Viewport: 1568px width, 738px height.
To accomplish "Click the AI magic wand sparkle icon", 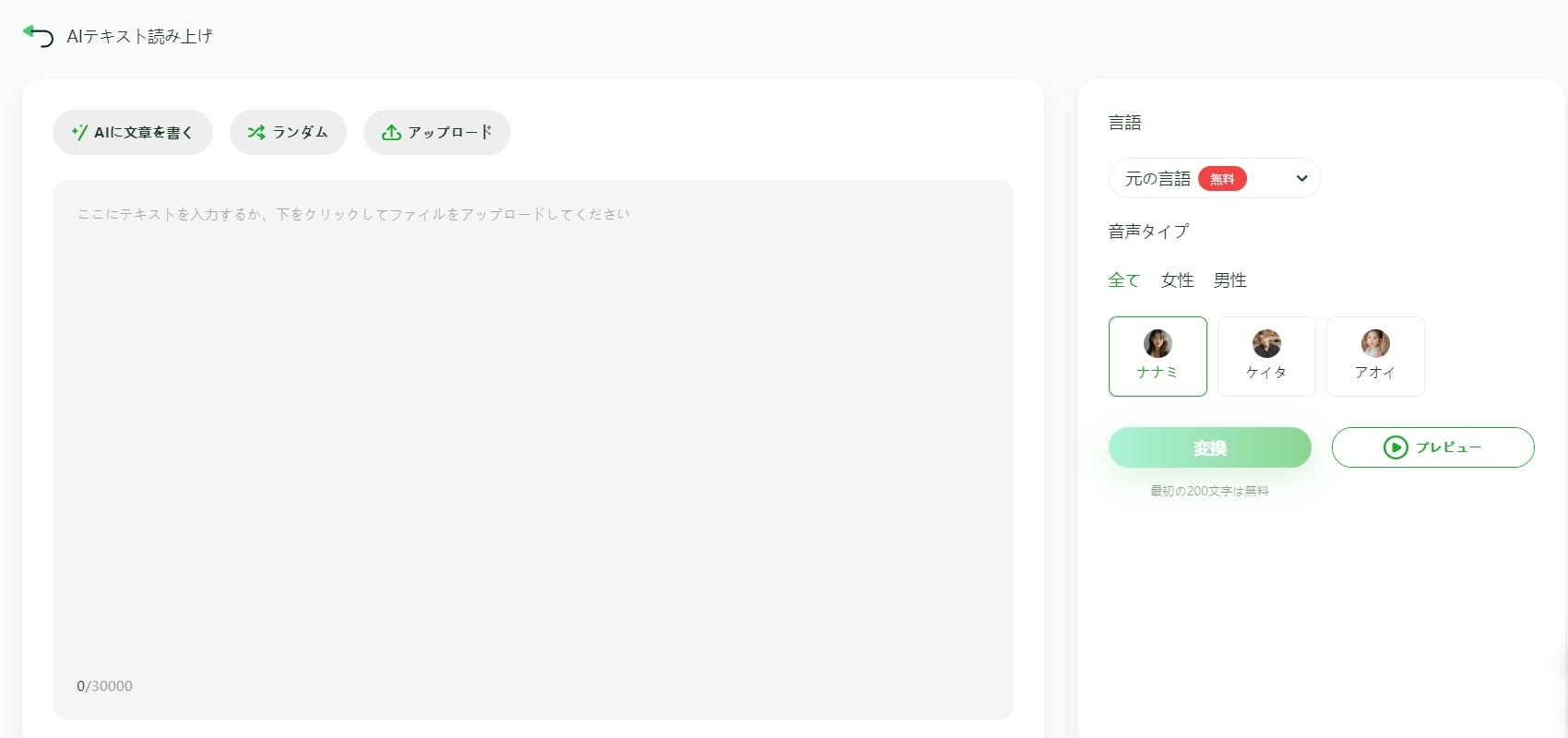I will click(x=79, y=132).
